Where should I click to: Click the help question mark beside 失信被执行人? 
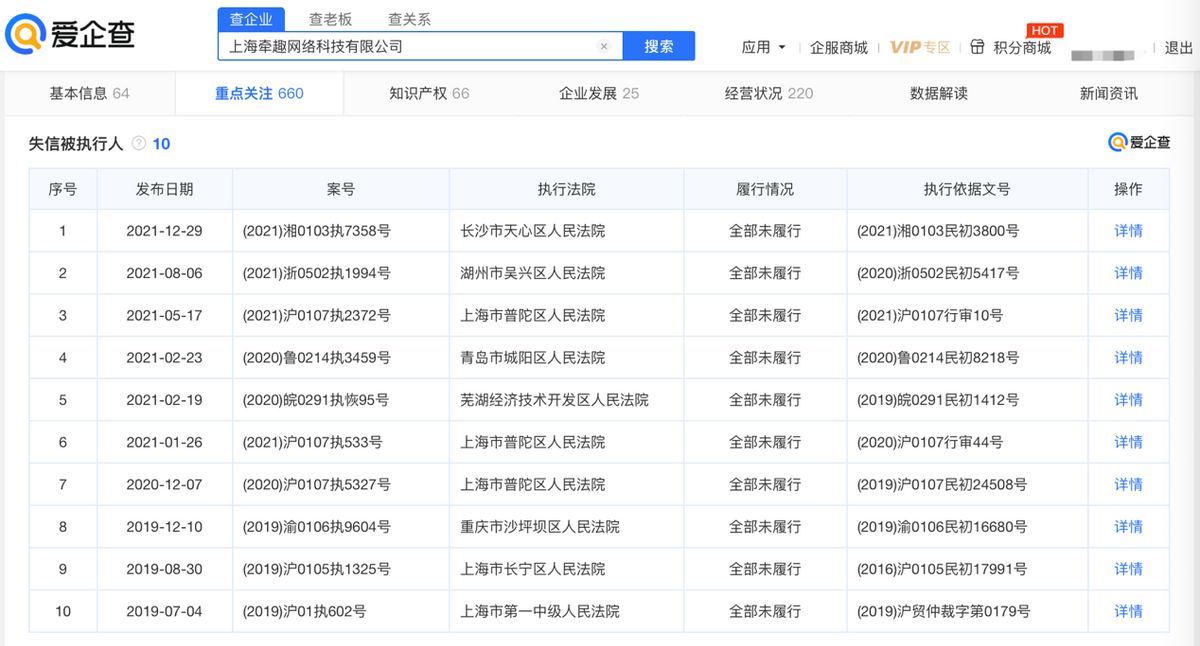pyautogui.click(x=137, y=144)
